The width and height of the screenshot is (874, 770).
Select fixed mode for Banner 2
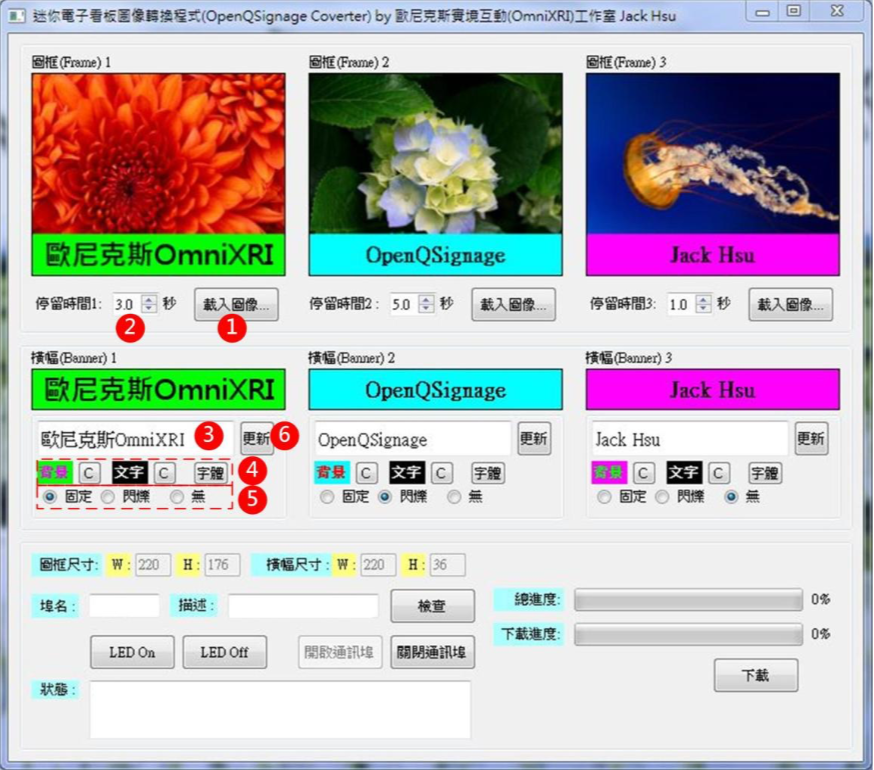[327, 496]
